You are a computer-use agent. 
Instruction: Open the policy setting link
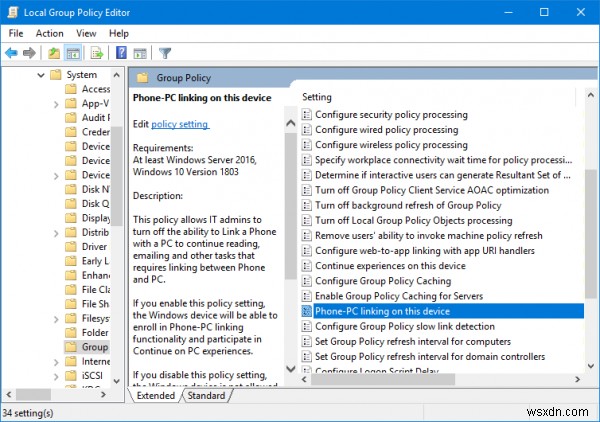click(x=180, y=124)
